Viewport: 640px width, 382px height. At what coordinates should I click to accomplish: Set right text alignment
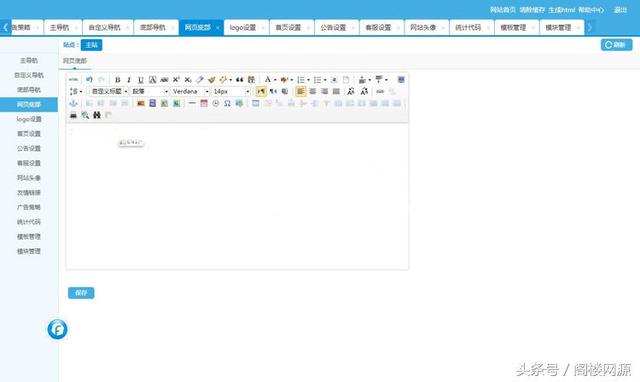[324, 91]
